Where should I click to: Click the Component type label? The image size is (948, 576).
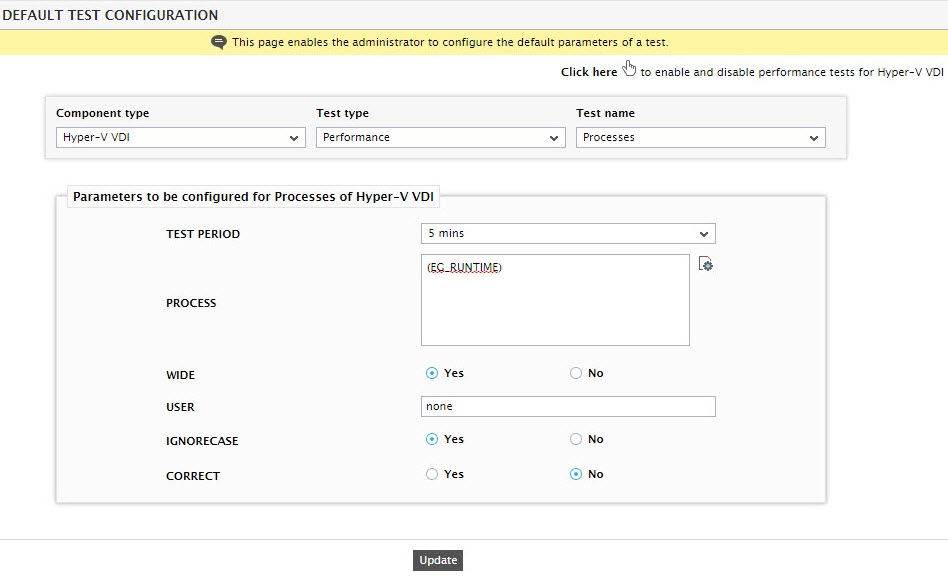point(103,113)
